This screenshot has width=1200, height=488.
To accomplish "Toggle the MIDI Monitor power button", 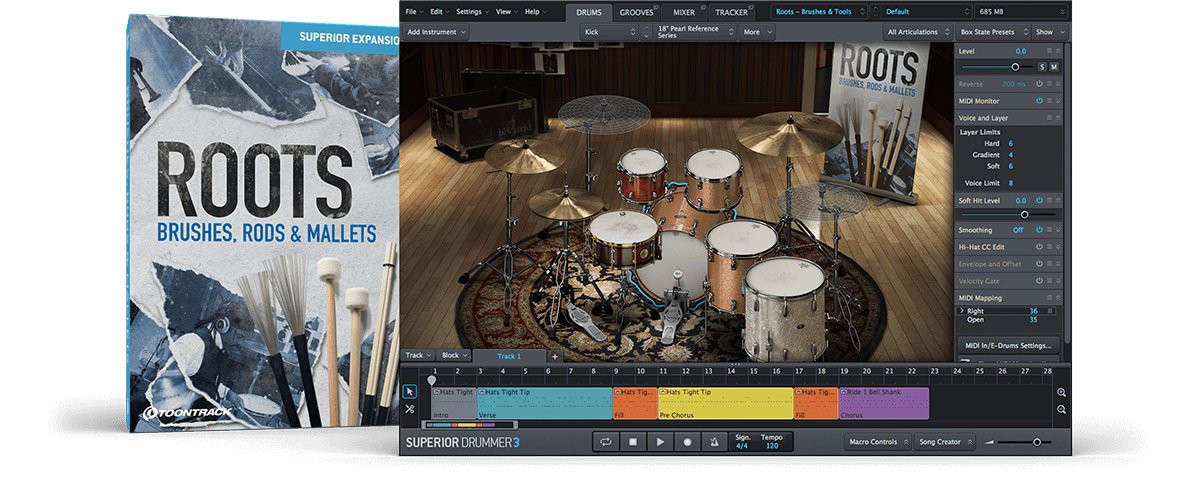I will point(1039,101).
